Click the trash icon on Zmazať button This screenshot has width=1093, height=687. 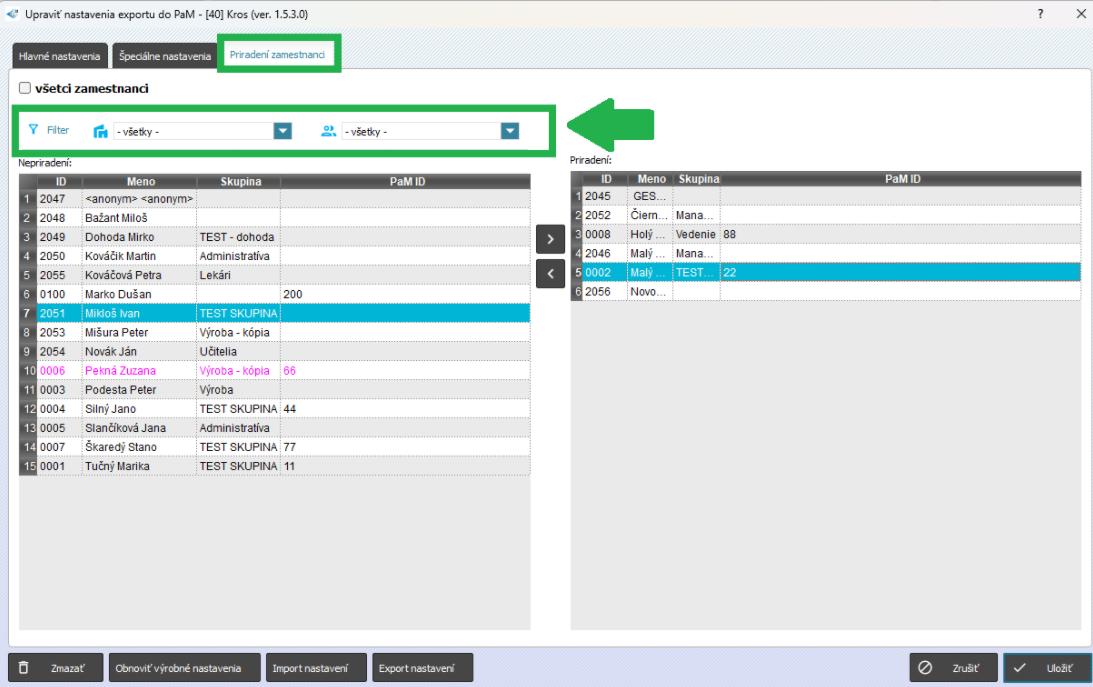tap(24, 667)
